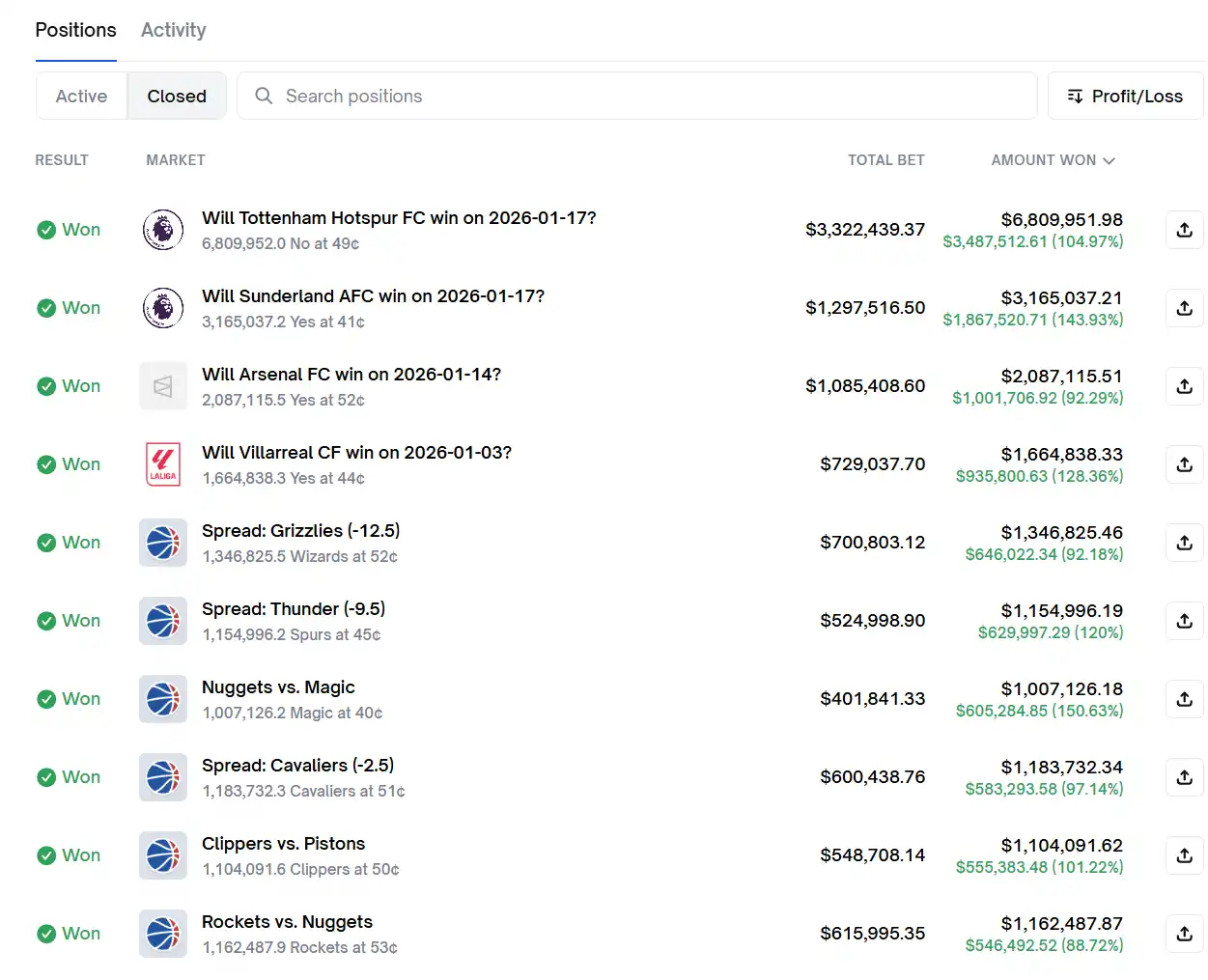1208x980 pixels.
Task: Click green Won checkmark on Villarreal row
Action: pos(46,464)
